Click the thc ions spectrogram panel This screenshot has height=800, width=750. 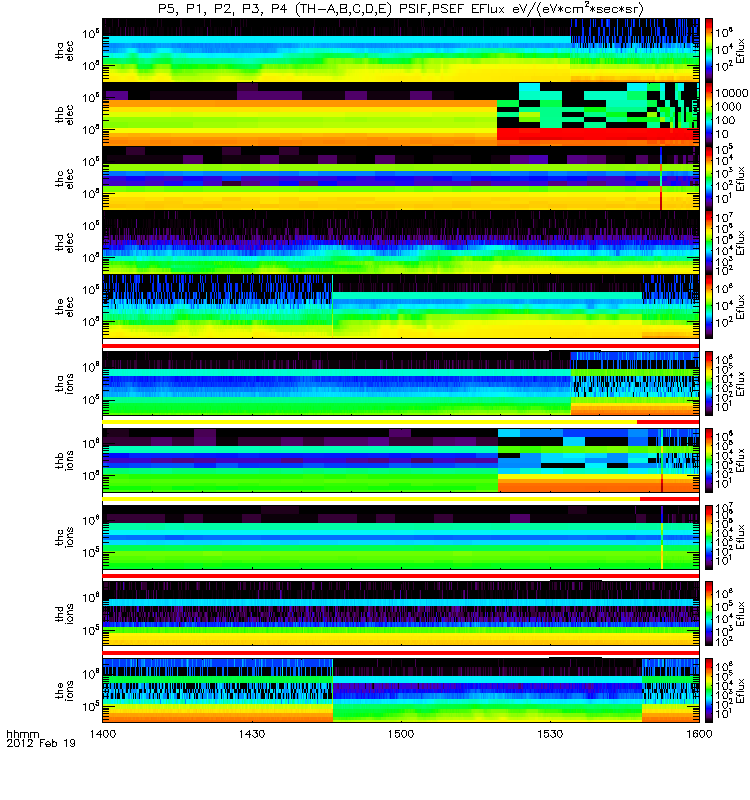[401, 537]
